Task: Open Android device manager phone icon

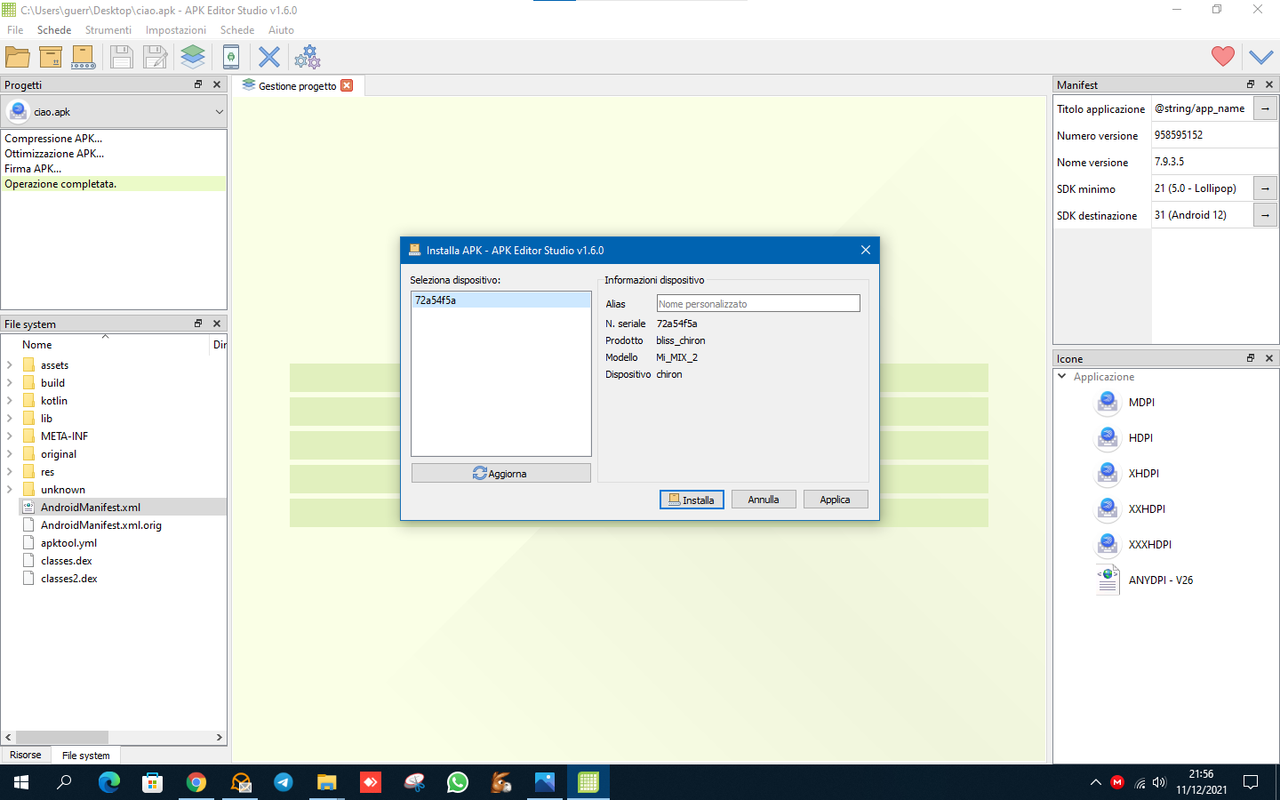Action: 231,57
